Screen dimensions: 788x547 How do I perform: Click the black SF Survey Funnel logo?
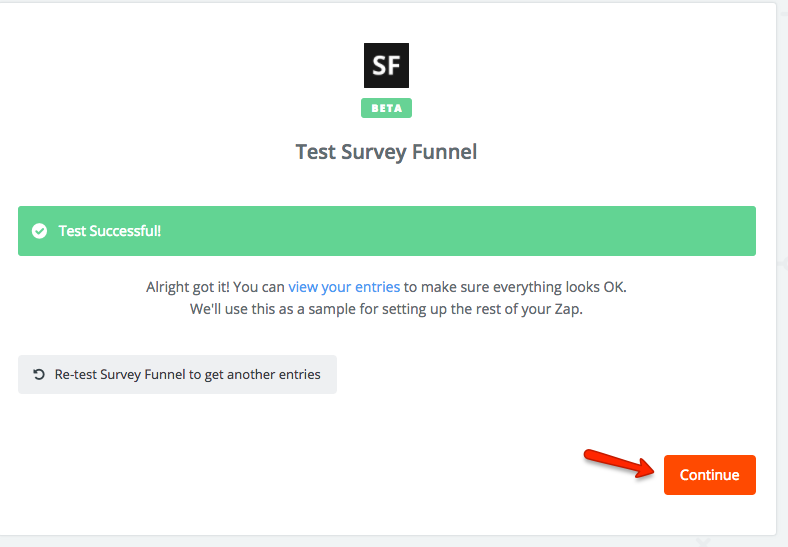[x=386, y=66]
